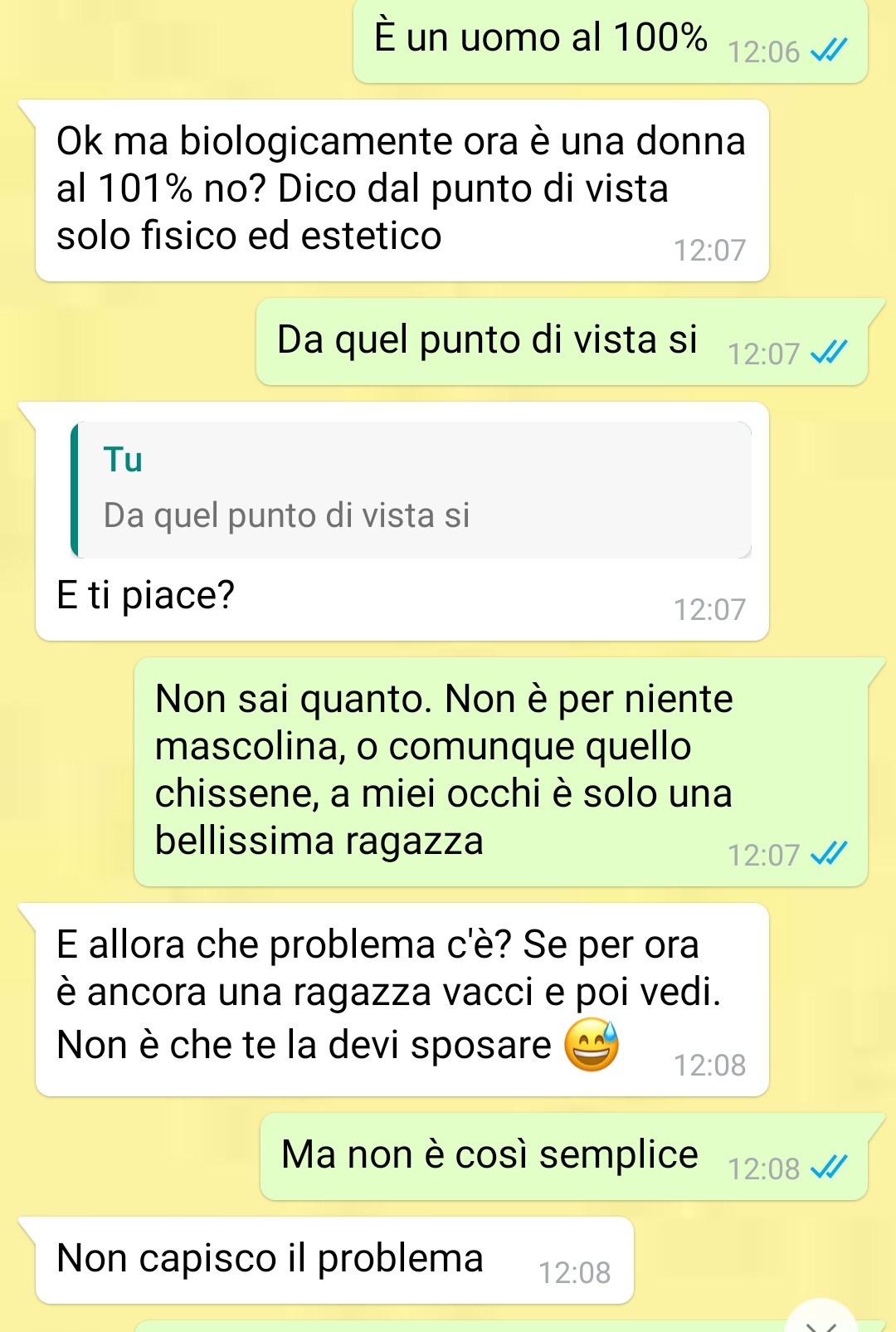Tap the 12:06 timestamp on the first message
The width and height of the screenshot is (896, 1332).
[763, 52]
